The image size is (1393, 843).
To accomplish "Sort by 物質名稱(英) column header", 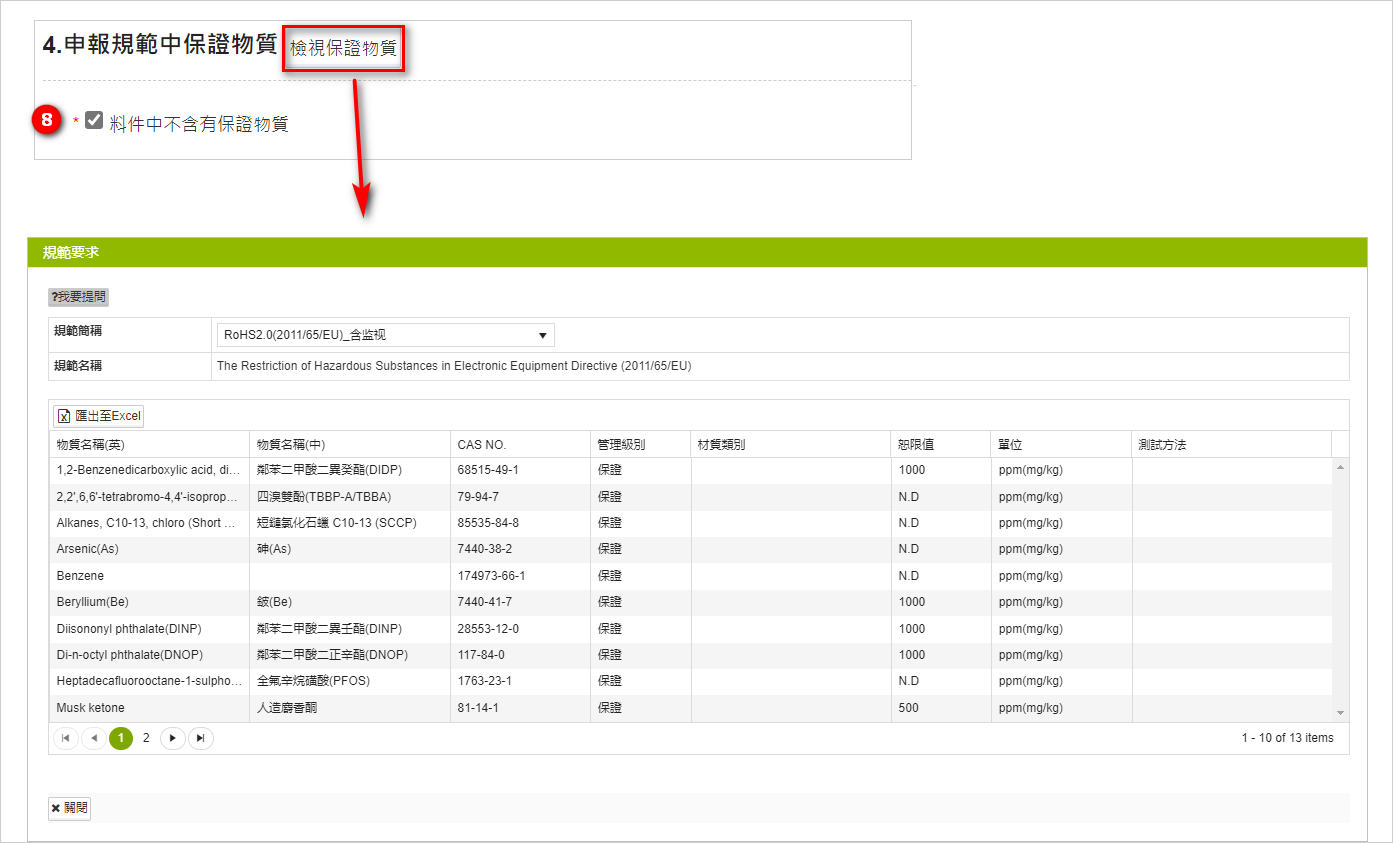I will point(149,445).
